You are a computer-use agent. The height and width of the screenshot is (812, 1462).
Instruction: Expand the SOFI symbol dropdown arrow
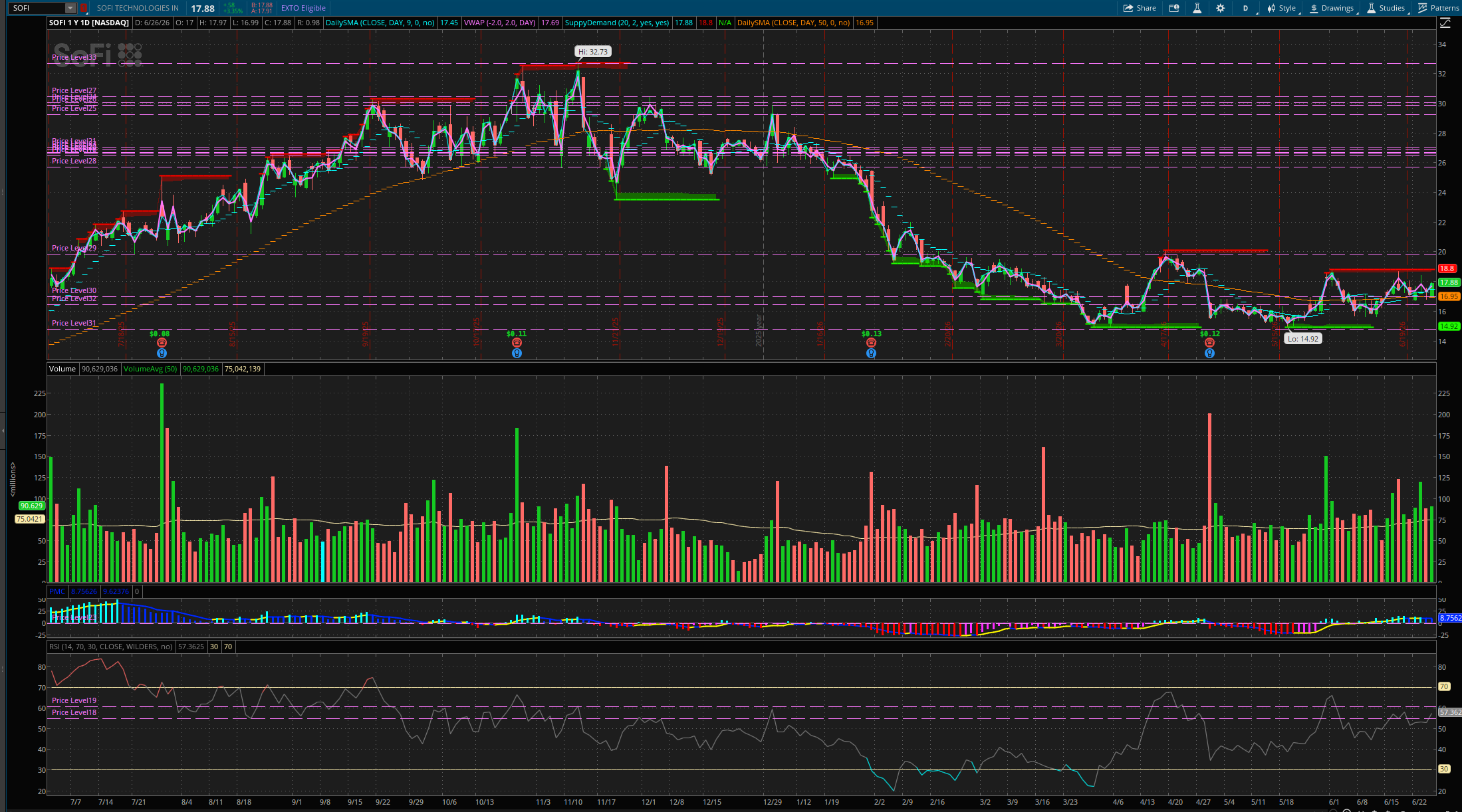[70, 8]
